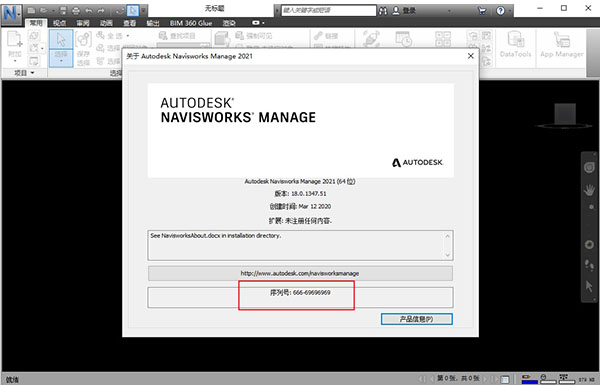600x385 pixels.
Task: Switch to the 视点 ribbon tab
Action: pos(59,23)
